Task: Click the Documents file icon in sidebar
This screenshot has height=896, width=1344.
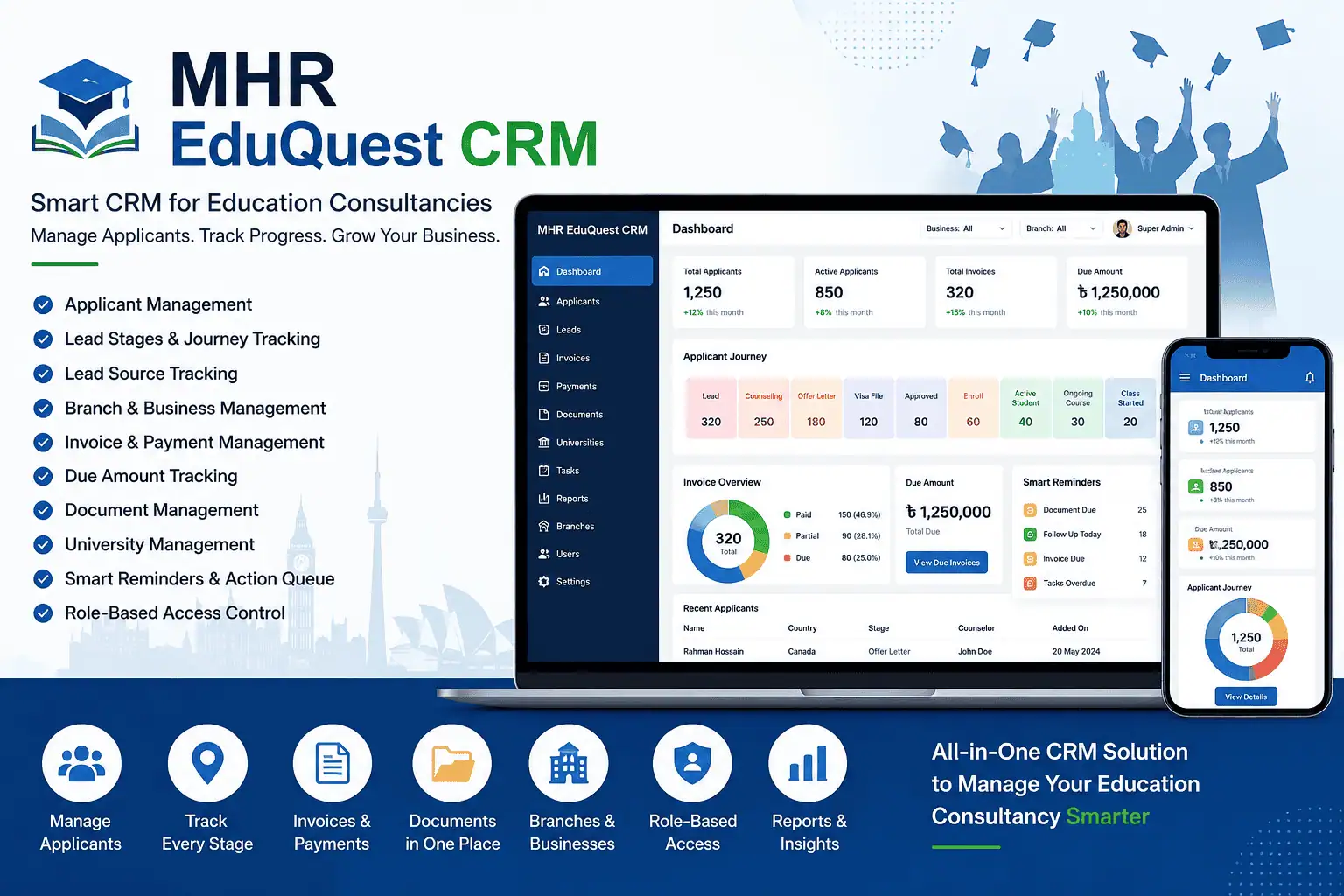Action: (544, 414)
